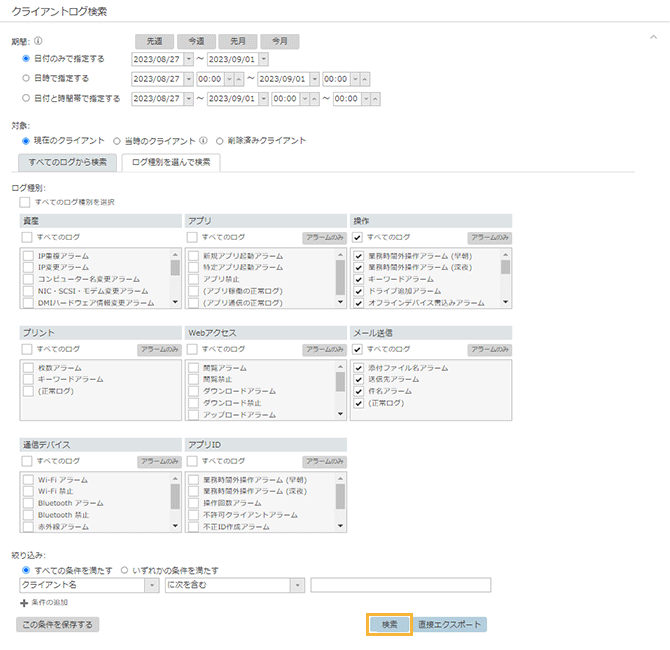
Task: Check 閲覧禁止 in Webアクセス list
Action: click(x=194, y=379)
